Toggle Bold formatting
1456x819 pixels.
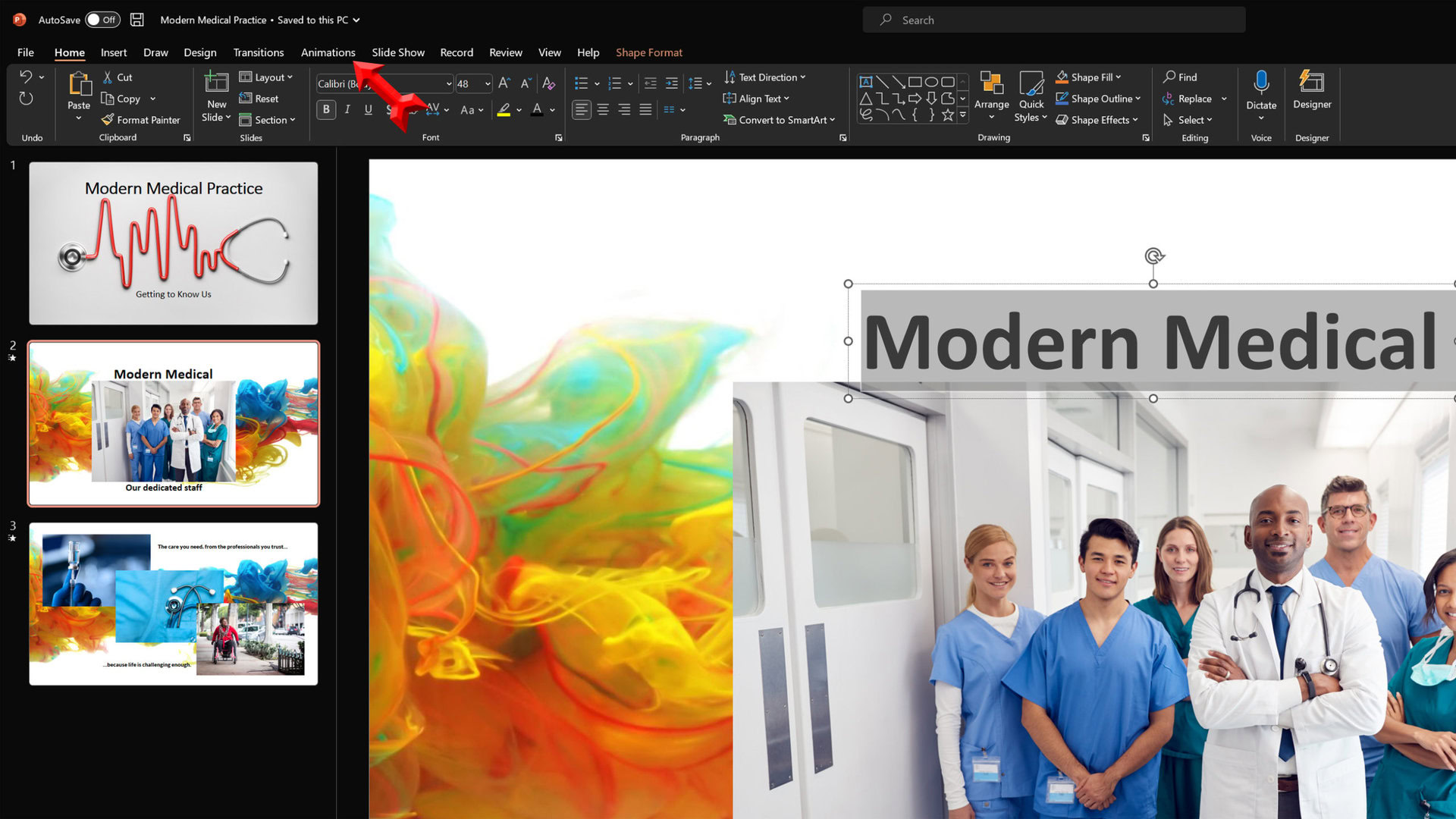[326, 110]
